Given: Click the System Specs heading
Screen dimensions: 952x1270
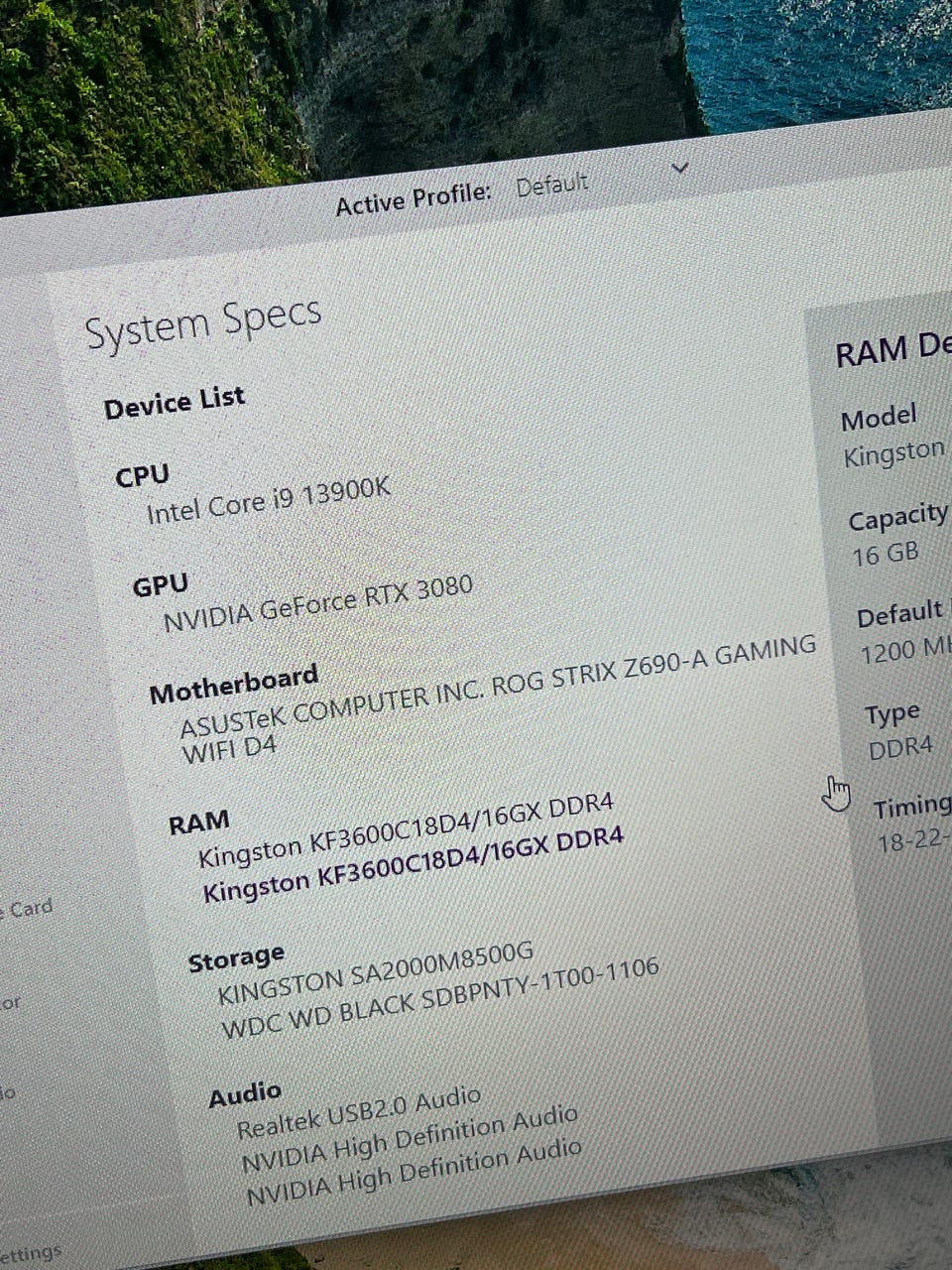Looking at the screenshot, I should 203,324.
